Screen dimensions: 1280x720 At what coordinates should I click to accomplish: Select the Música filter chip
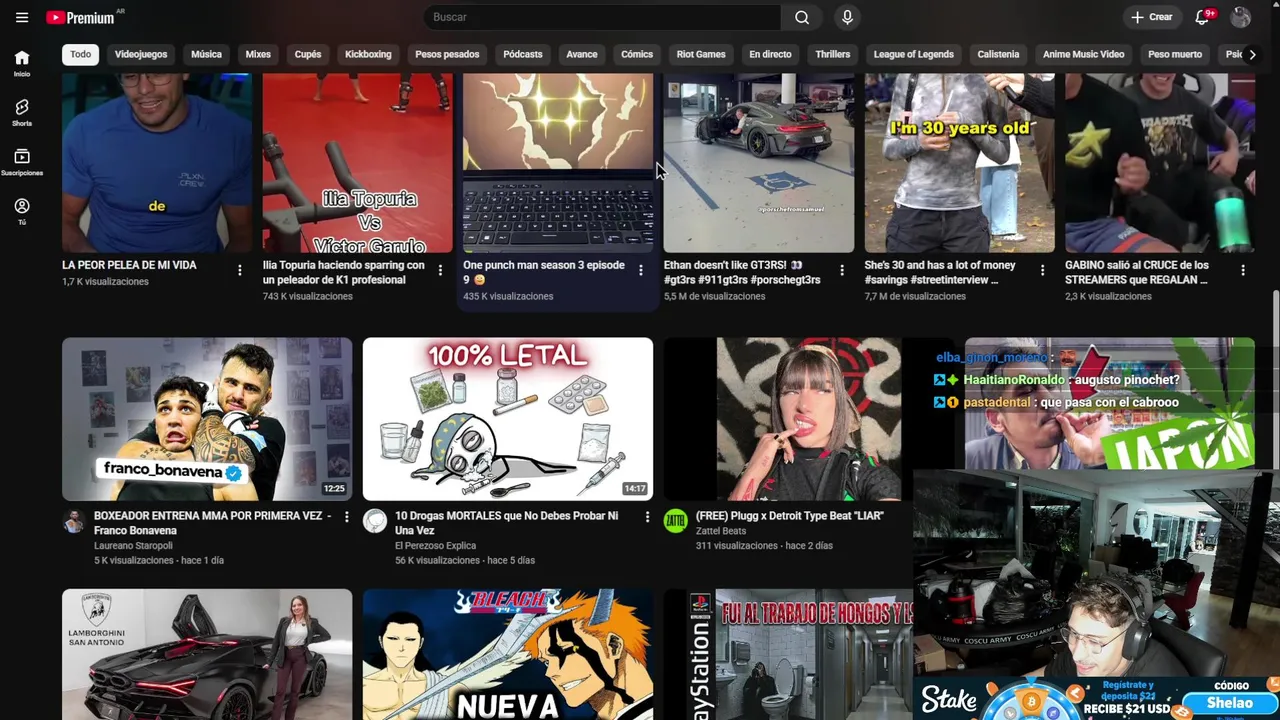point(206,54)
